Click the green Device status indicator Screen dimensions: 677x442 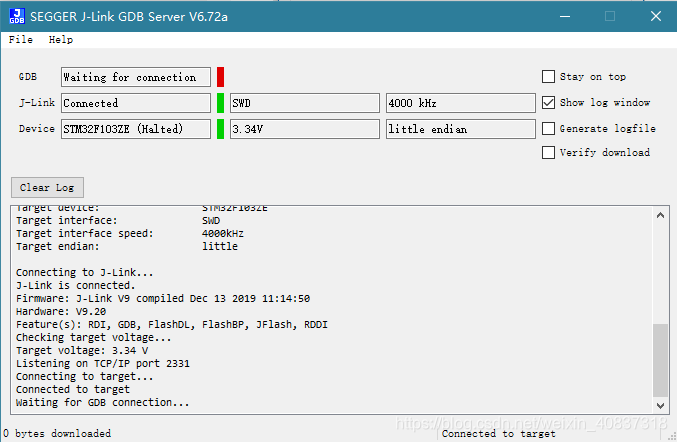221,129
